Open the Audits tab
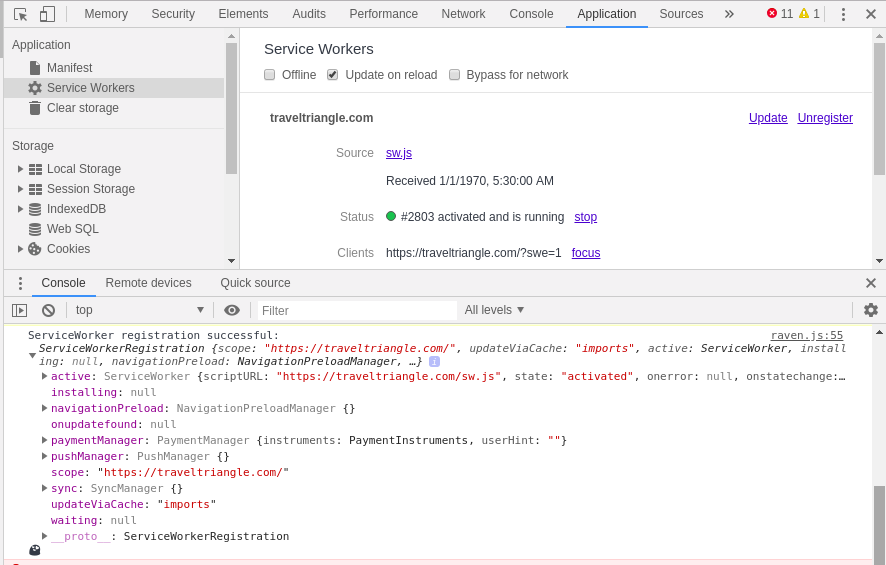886x565 pixels. click(x=309, y=14)
